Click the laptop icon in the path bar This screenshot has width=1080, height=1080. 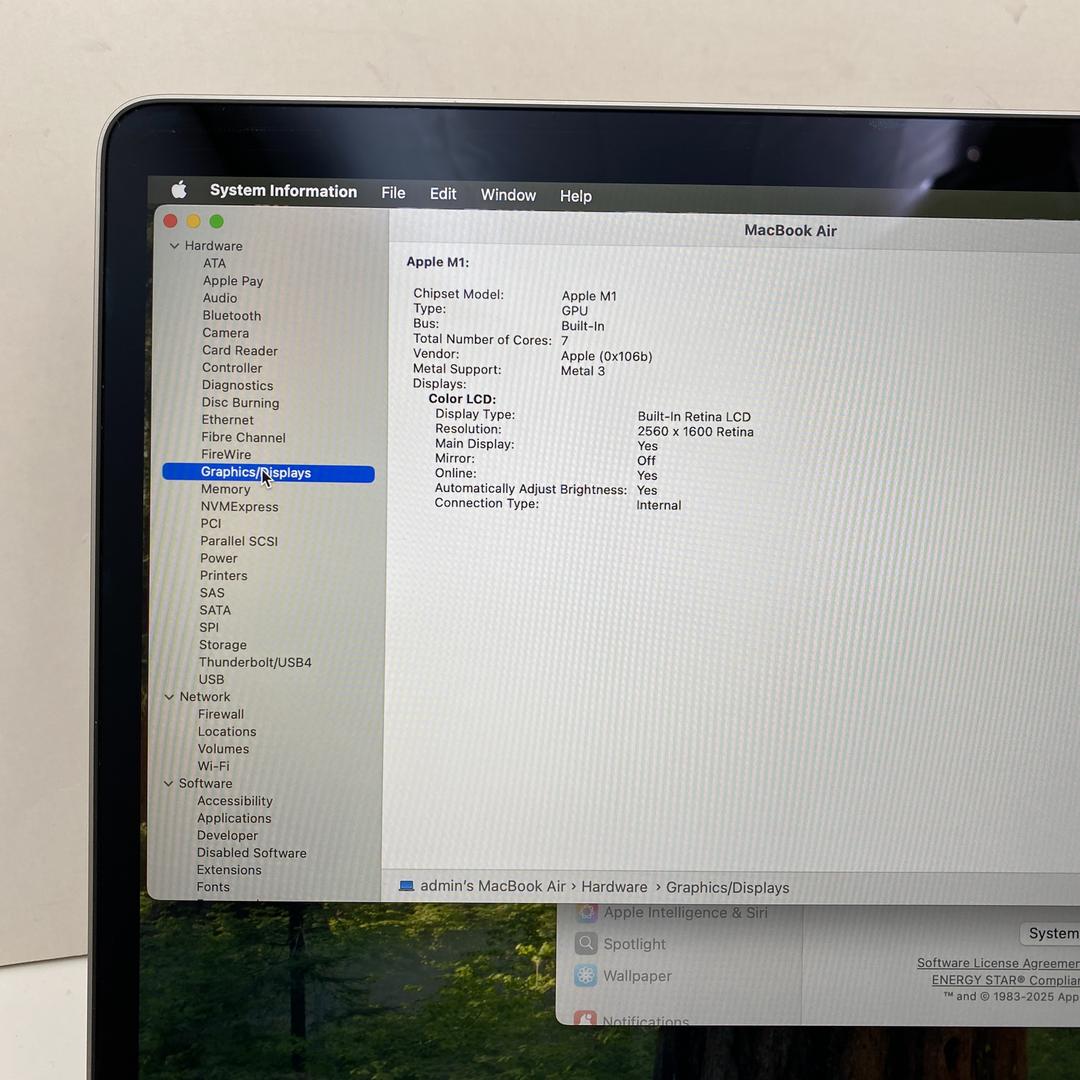[x=406, y=886]
